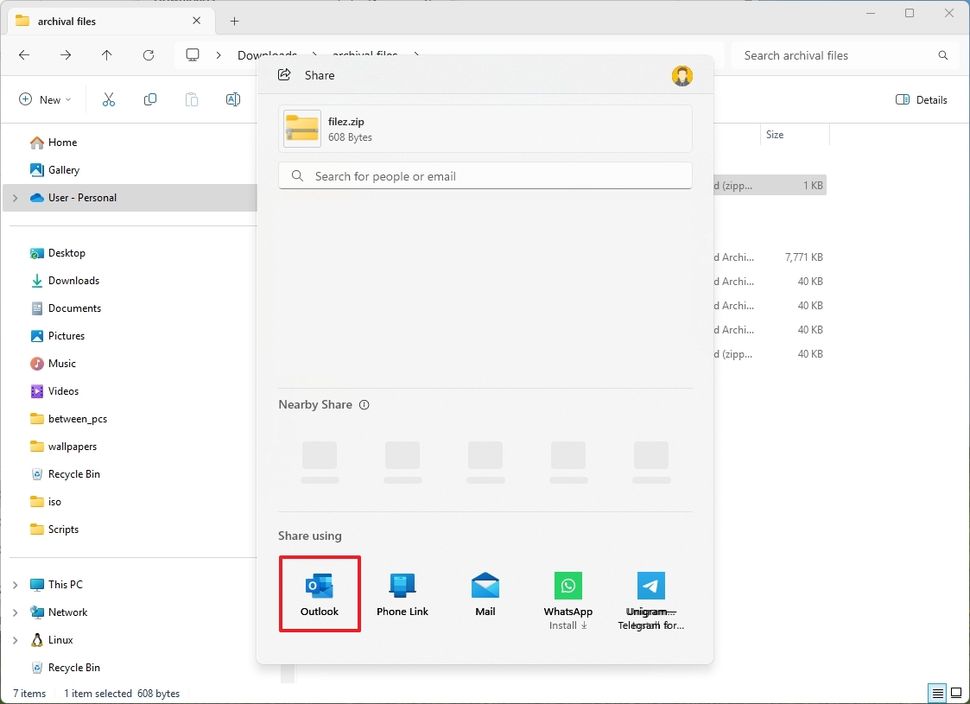
Task: Click the Search for people or email field
Action: click(484, 175)
